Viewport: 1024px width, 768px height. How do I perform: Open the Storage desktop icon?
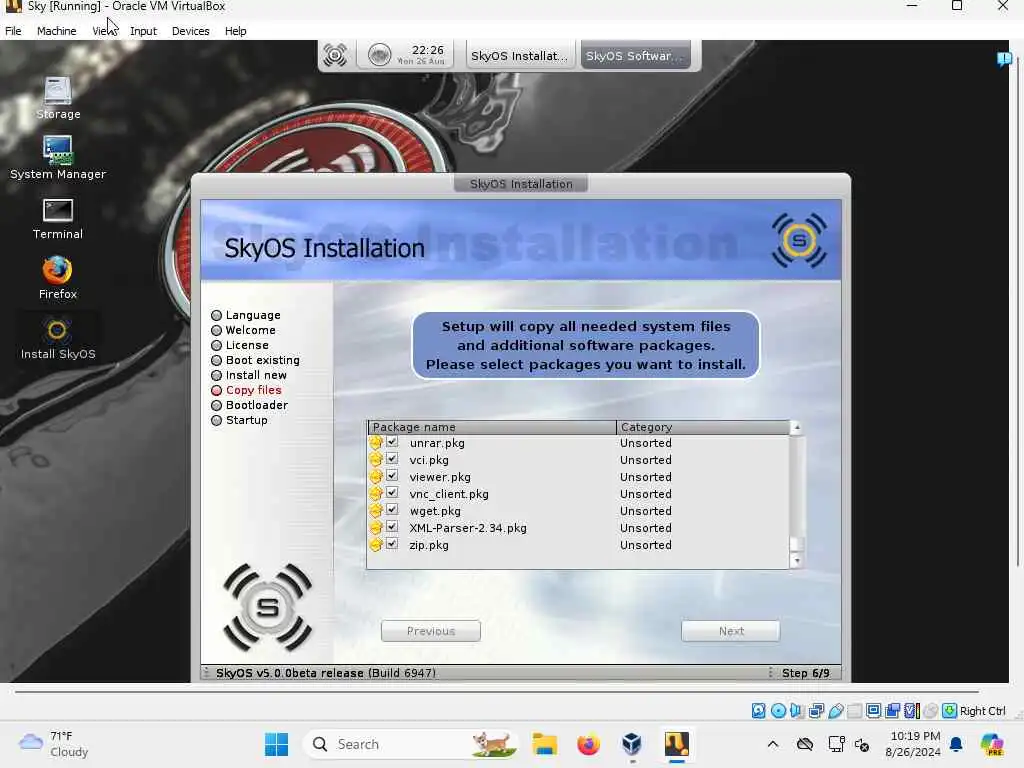point(57,98)
